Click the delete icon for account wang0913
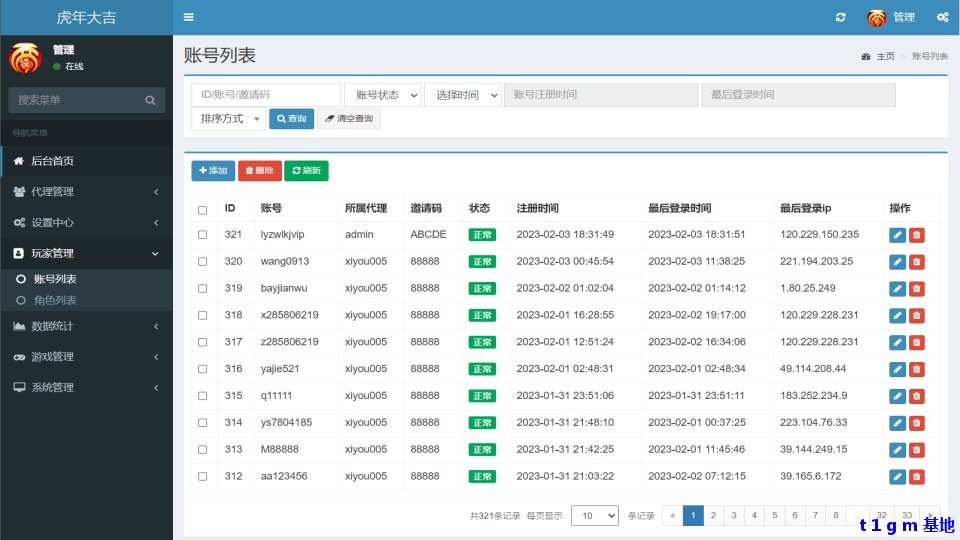 [917, 262]
